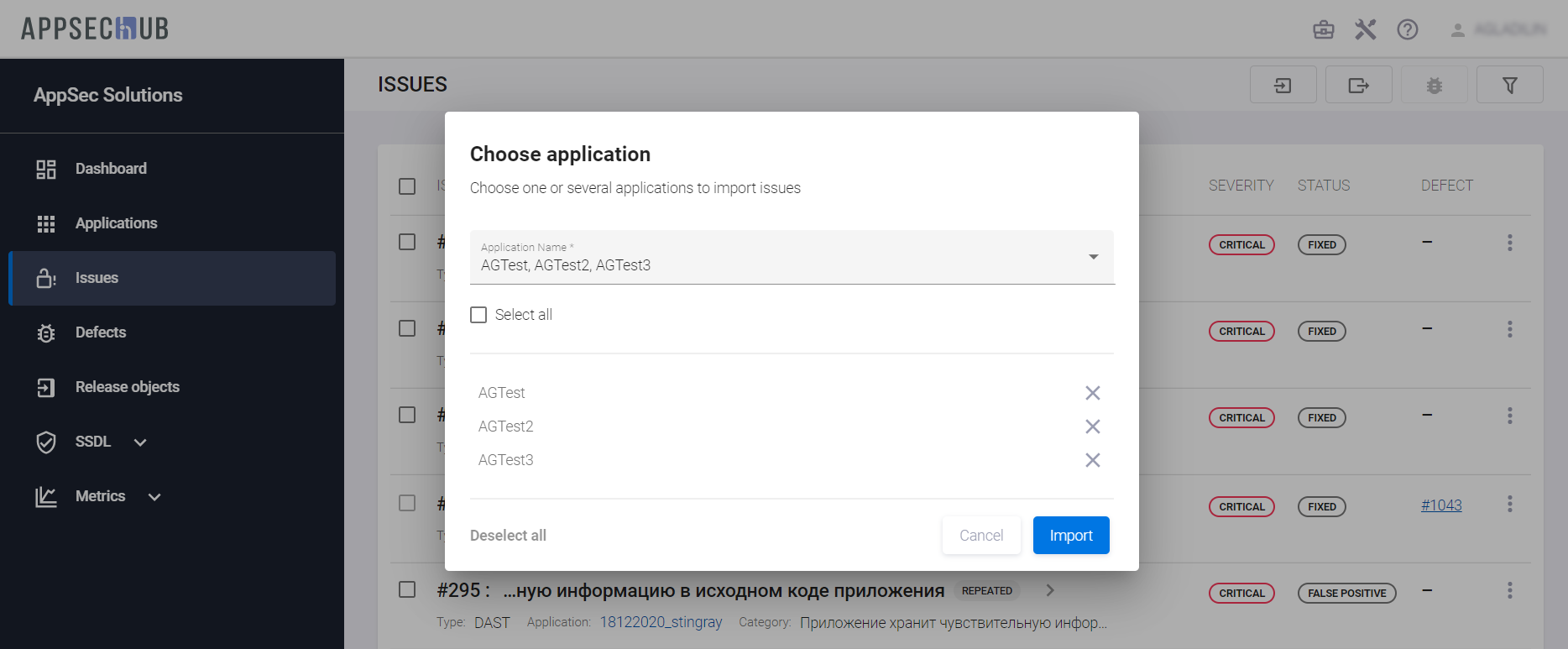Open the help question mark icon
Viewport: 1568px width, 649px height.
click(x=1407, y=30)
